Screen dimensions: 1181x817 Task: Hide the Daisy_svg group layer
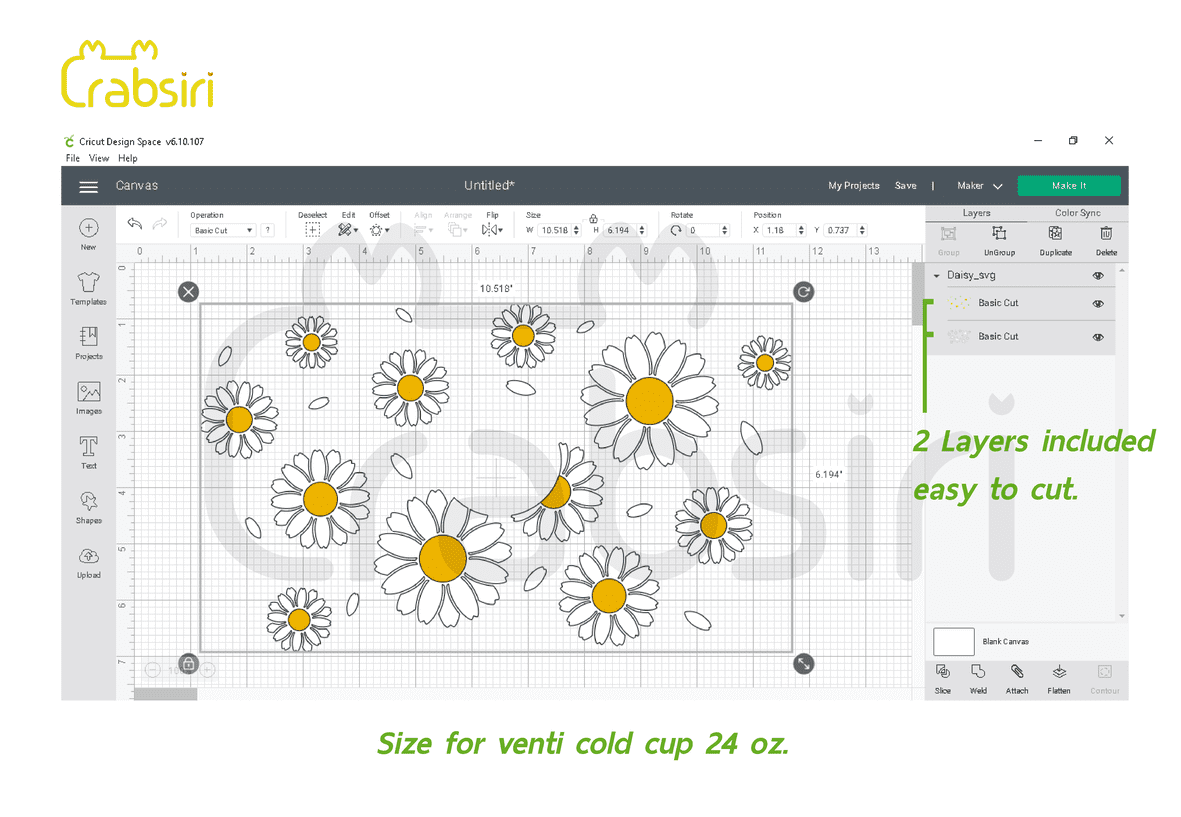coord(1098,275)
